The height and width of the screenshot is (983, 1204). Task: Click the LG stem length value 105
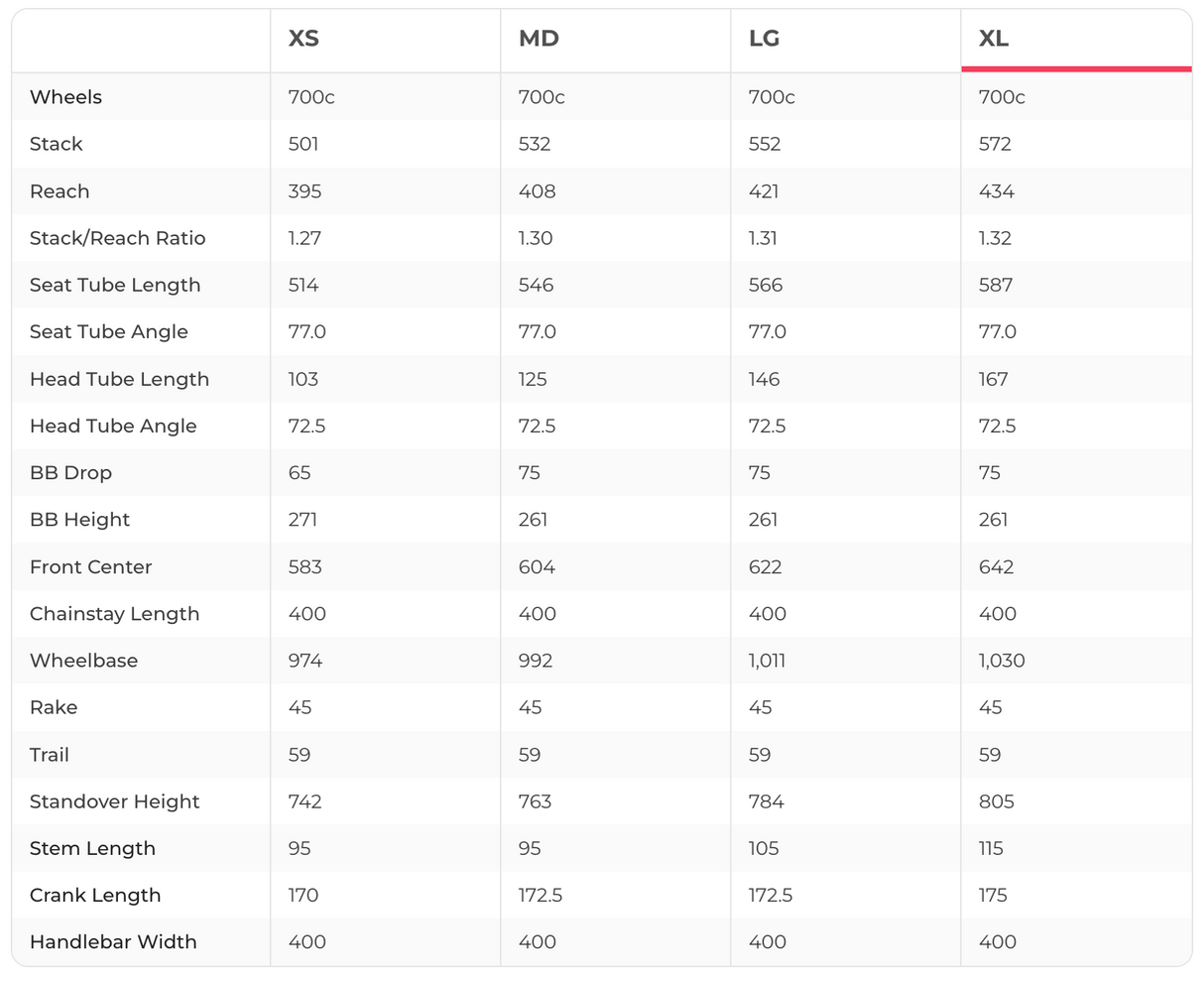(x=764, y=848)
